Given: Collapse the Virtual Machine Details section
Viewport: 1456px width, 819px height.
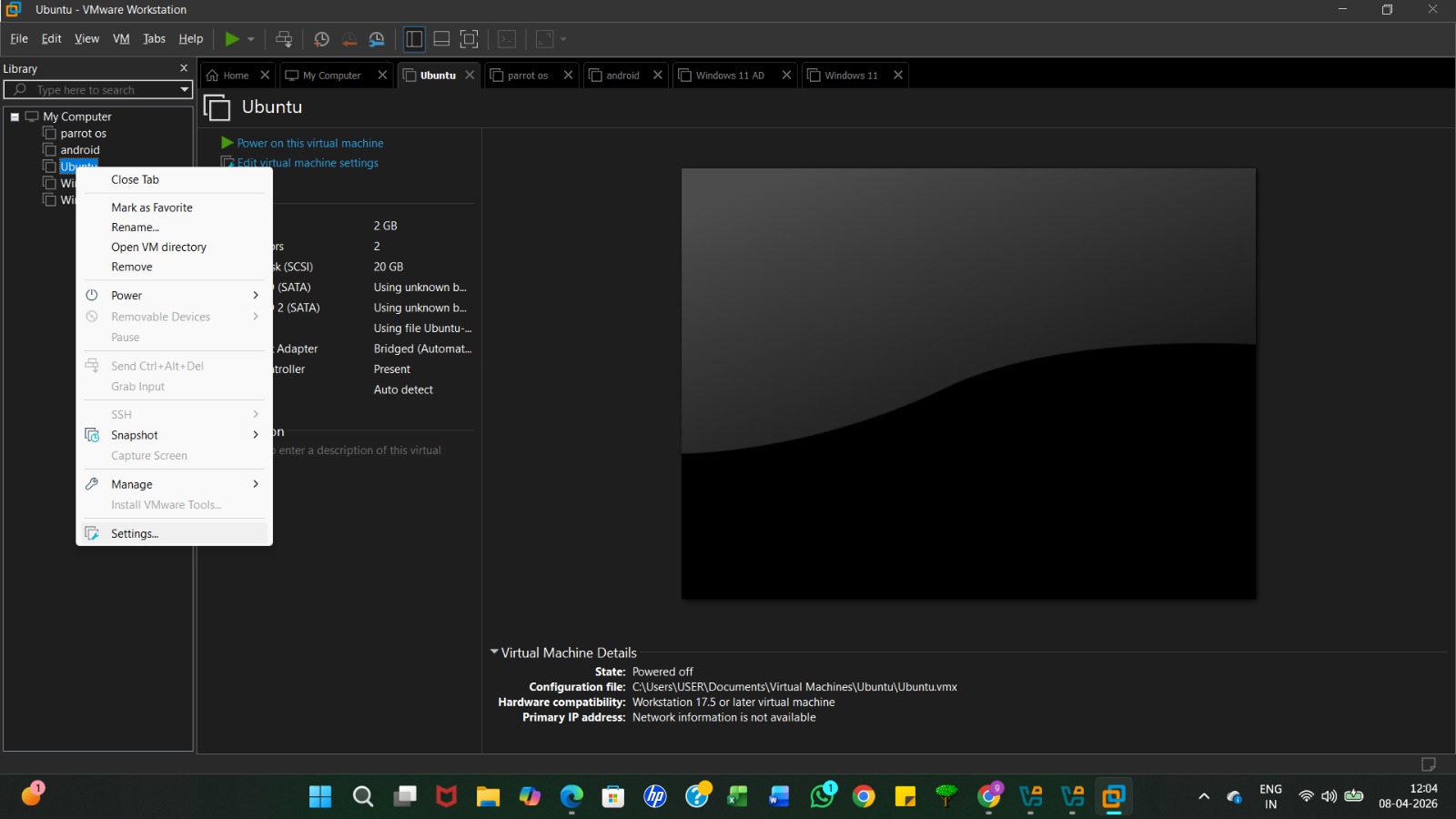Looking at the screenshot, I should coord(494,652).
